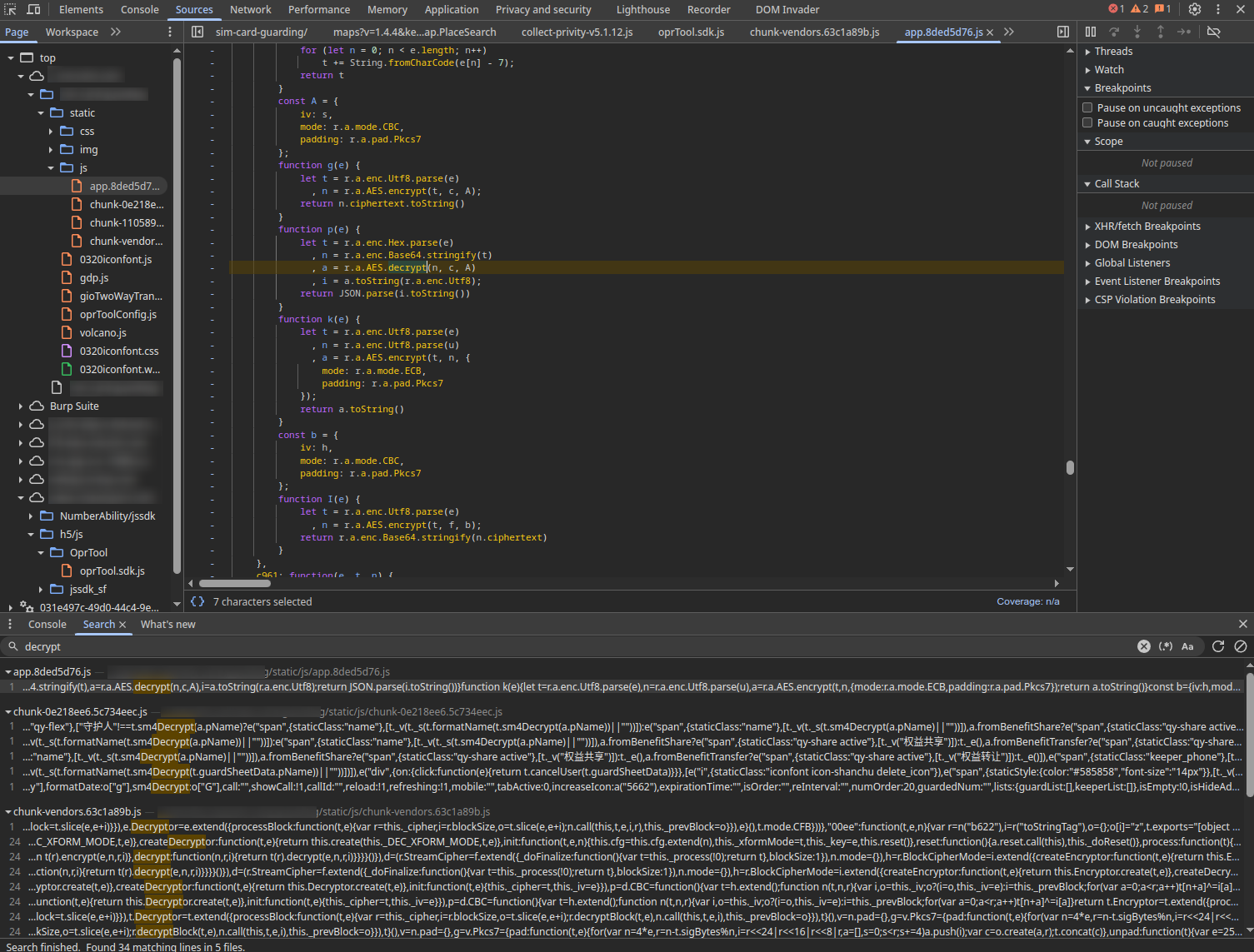1254x952 pixels.
Task: Toggle the regular expression search option
Action: 1166,646
